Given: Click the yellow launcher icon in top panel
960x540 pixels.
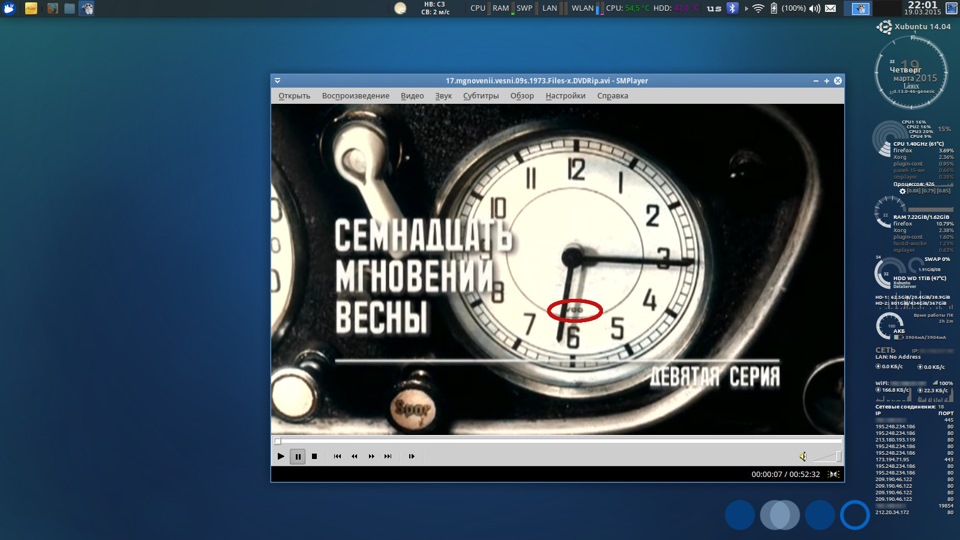Looking at the screenshot, I should [x=31, y=8].
